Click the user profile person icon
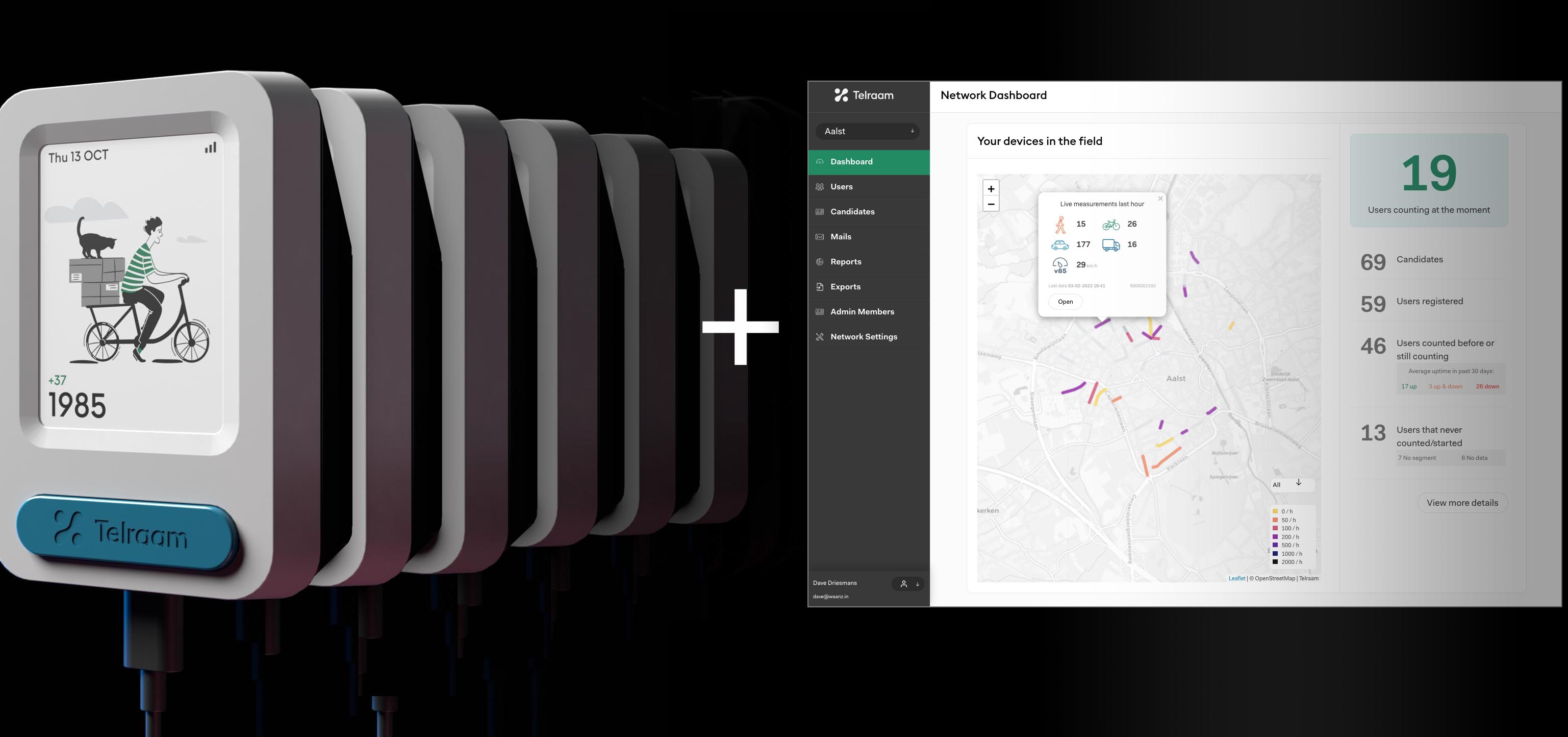 point(903,584)
